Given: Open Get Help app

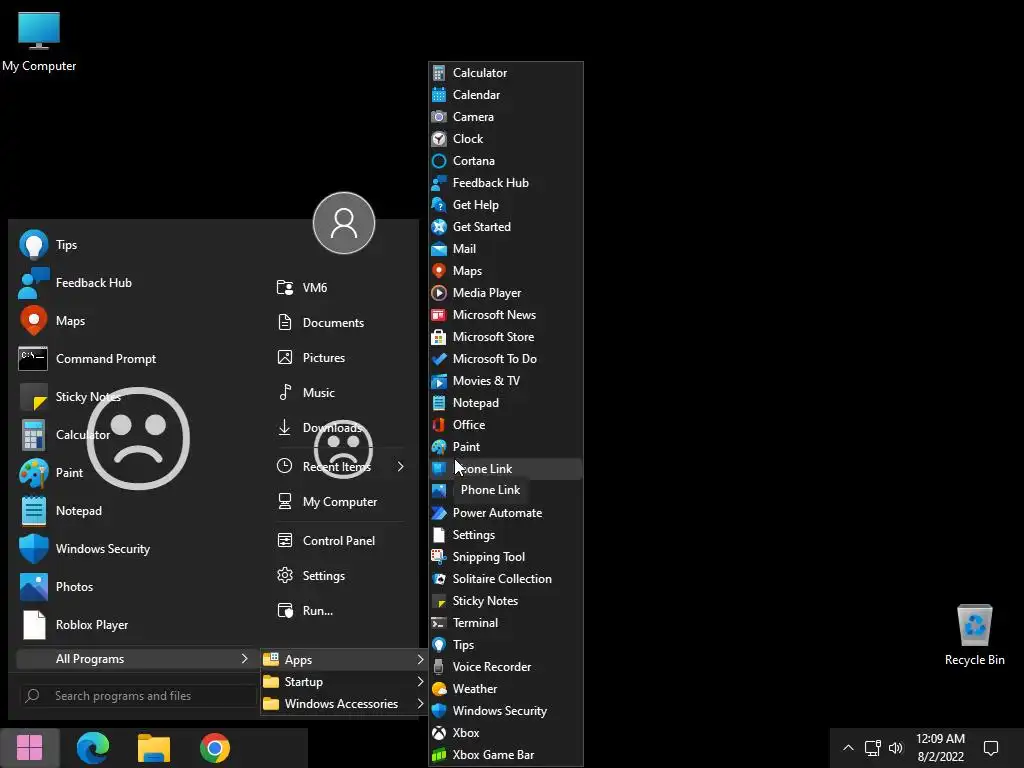Looking at the screenshot, I should 506,204.
